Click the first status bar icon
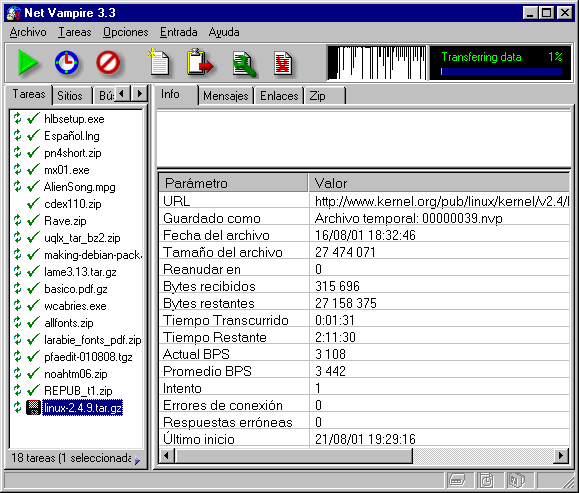This screenshot has width=579, height=493. coord(456,480)
